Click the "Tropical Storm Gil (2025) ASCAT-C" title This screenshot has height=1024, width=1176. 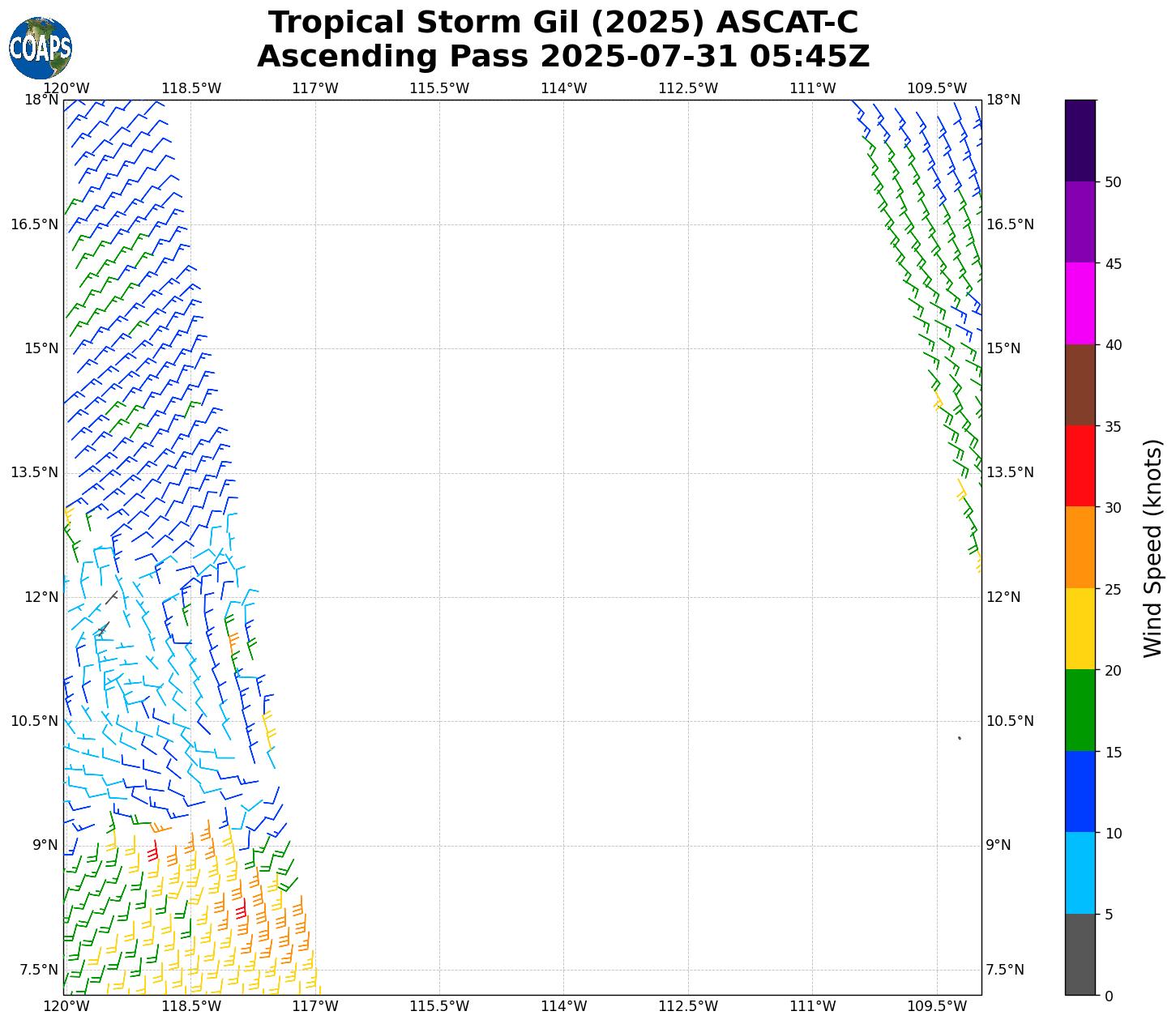click(x=563, y=23)
